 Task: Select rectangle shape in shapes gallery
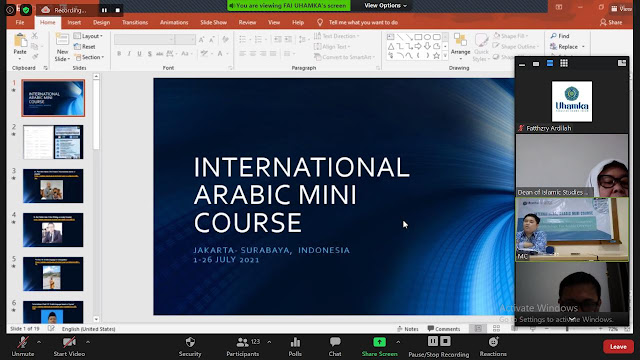(x=418, y=37)
